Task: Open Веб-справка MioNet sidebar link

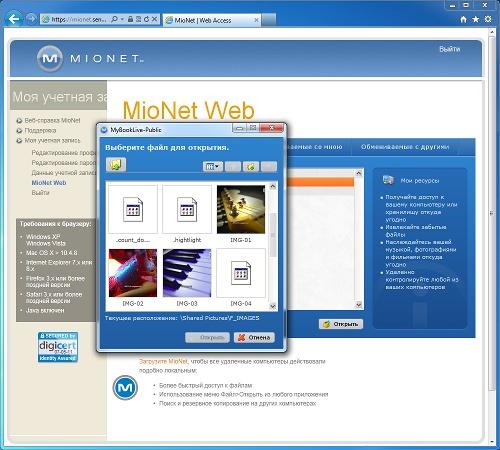Action: click(52, 120)
